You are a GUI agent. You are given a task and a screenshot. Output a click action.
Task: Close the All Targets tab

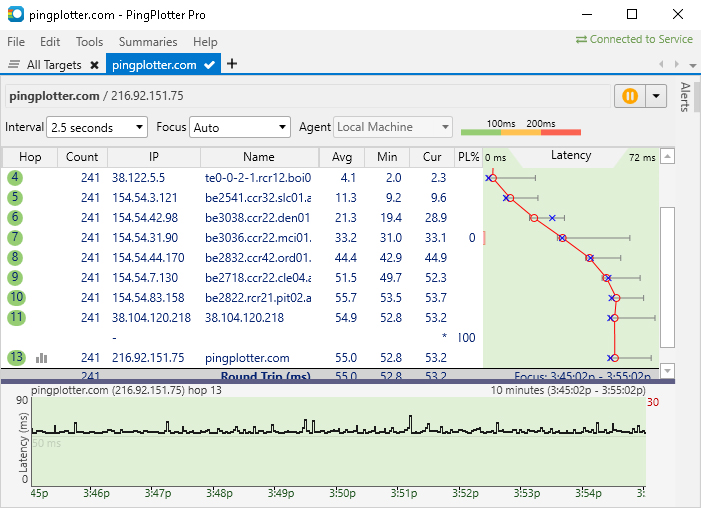coord(94,65)
